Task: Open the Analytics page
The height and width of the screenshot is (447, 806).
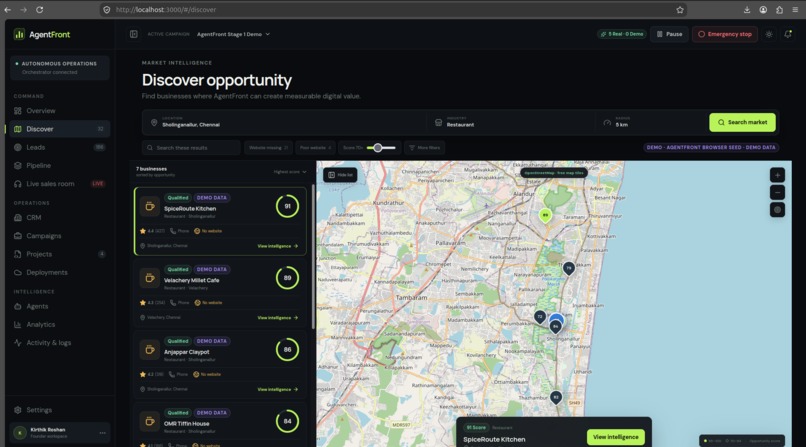Action: click(60, 325)
